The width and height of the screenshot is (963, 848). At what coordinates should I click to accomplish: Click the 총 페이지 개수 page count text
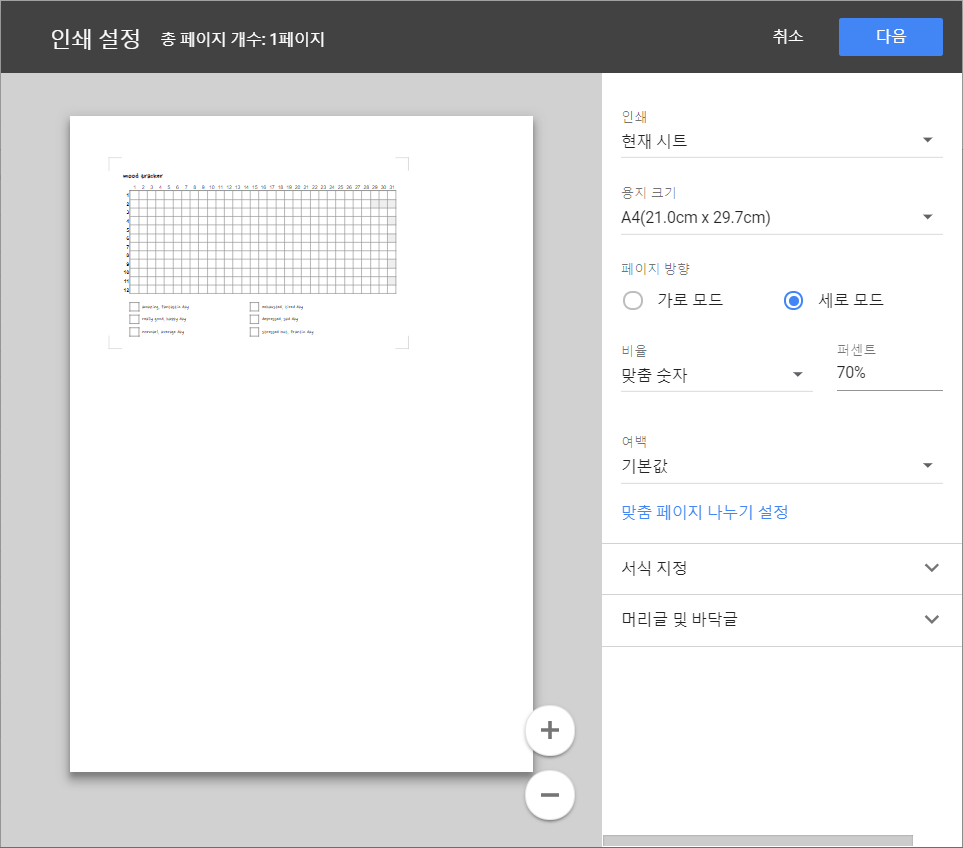tap(243, 40)
